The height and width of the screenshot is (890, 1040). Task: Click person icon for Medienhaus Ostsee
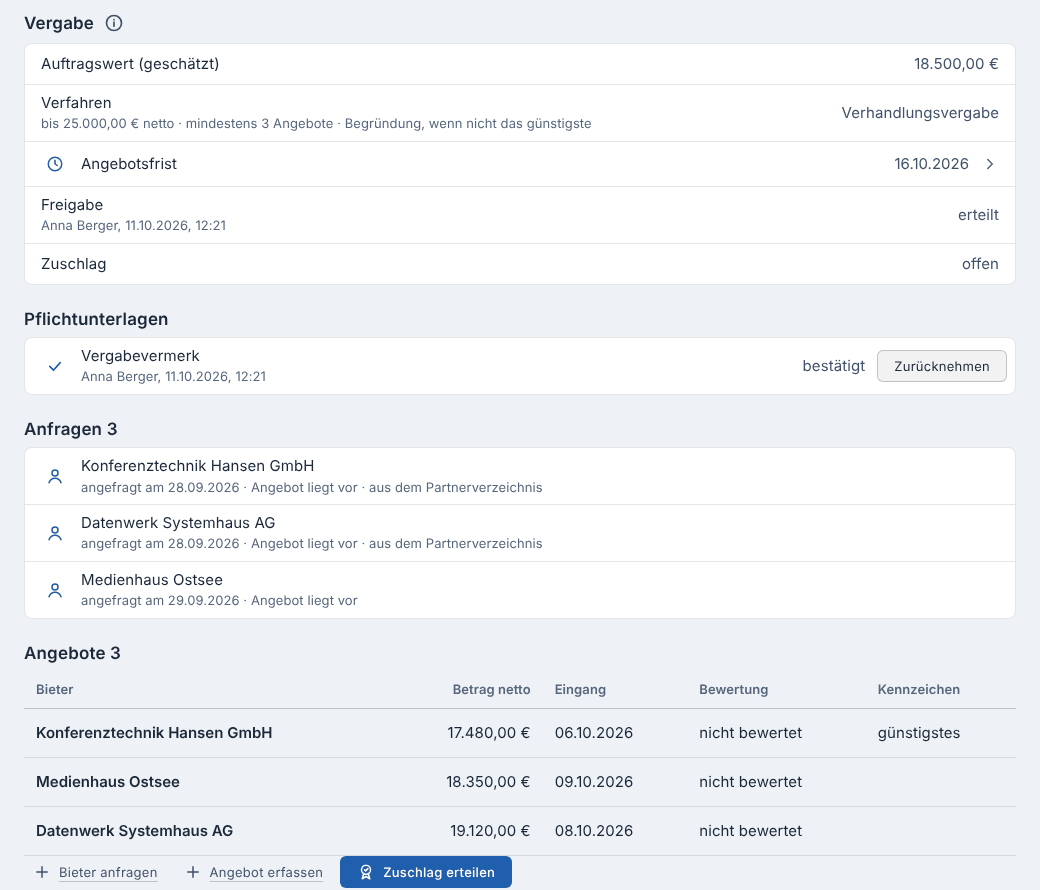55,590
